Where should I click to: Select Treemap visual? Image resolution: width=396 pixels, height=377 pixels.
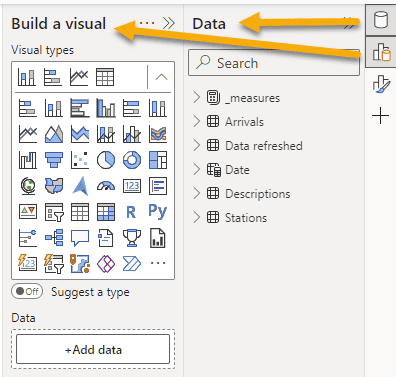[x=158, y=160]
